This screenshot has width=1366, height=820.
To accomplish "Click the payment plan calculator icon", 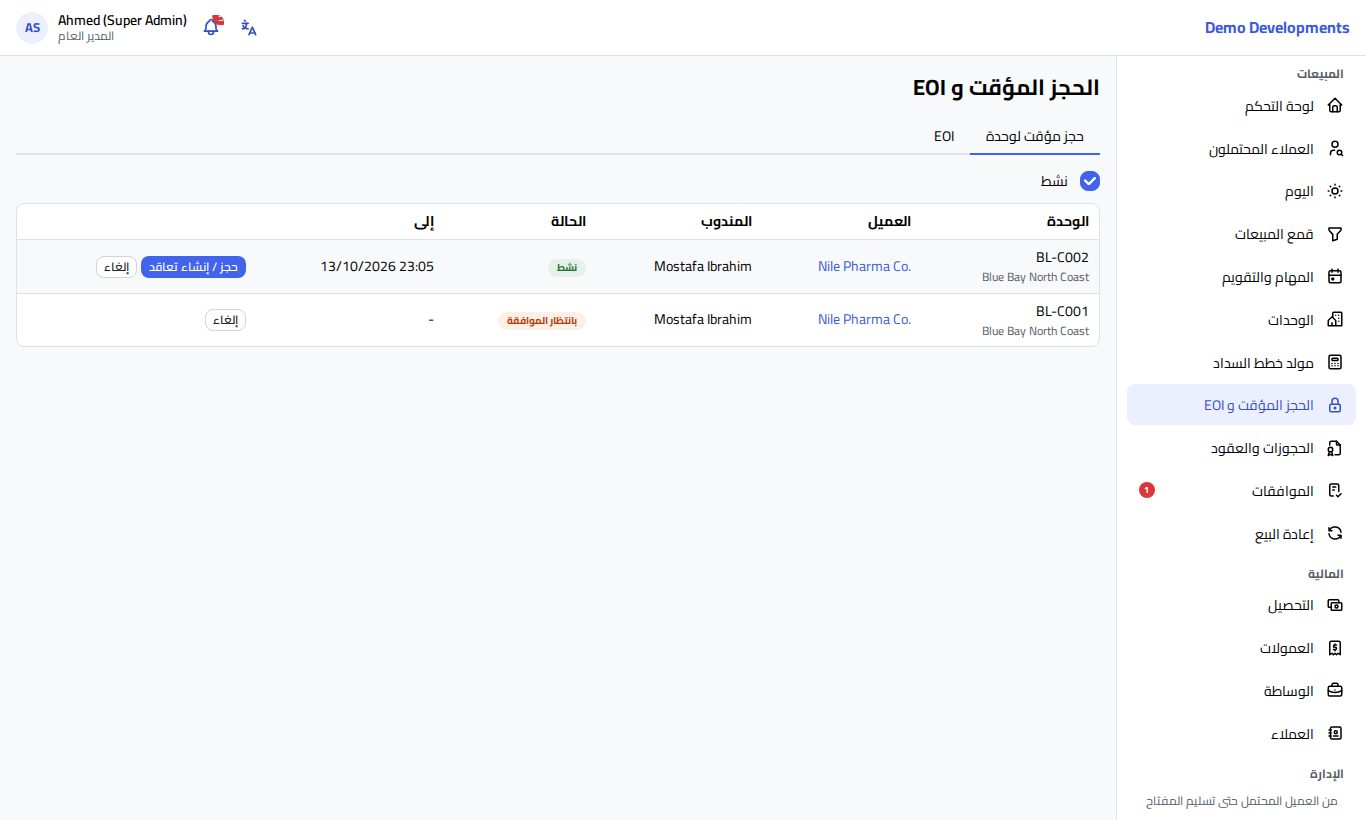I will click(x=1334, y=362).
